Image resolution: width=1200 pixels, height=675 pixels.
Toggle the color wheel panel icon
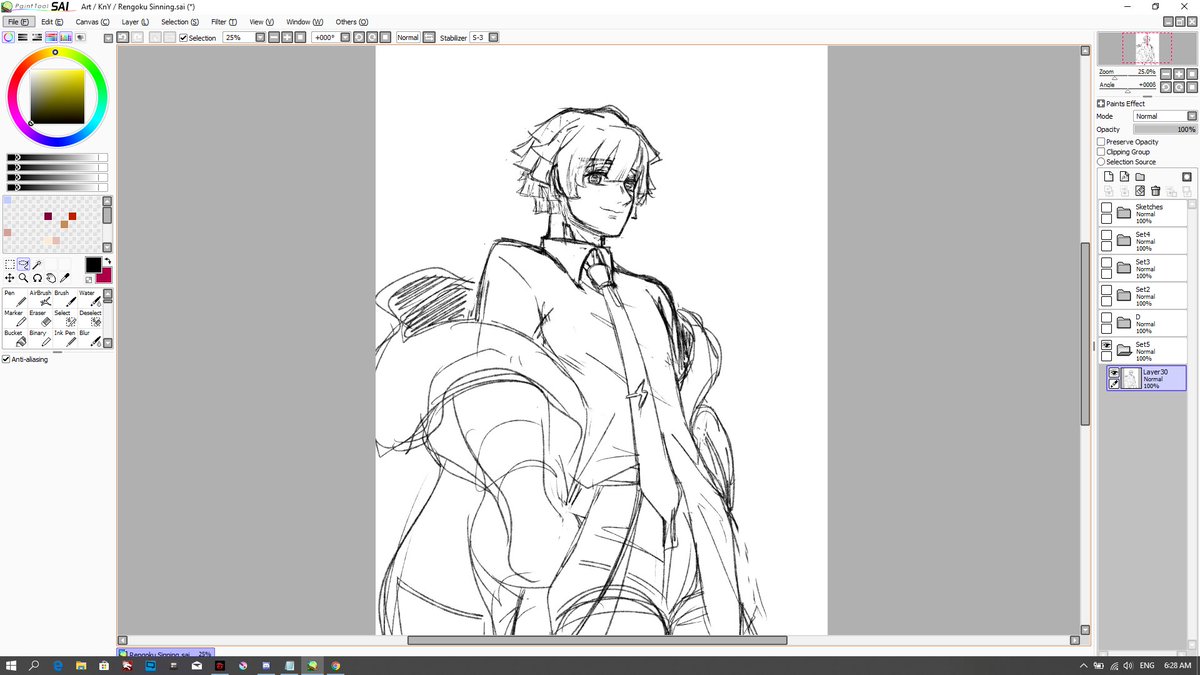click(8, 37)
